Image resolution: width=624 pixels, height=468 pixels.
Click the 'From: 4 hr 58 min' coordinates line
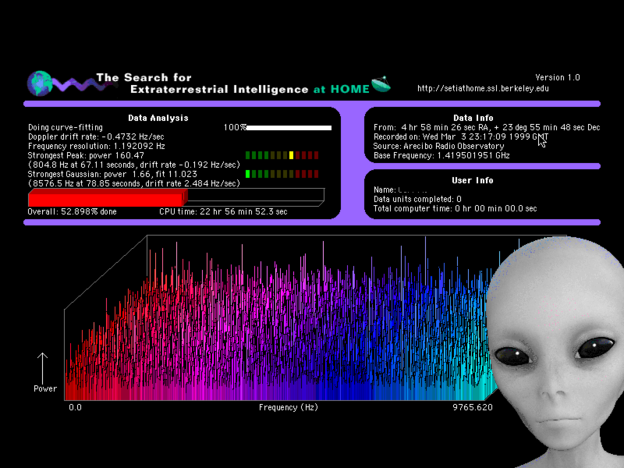[x=487, y=127]
